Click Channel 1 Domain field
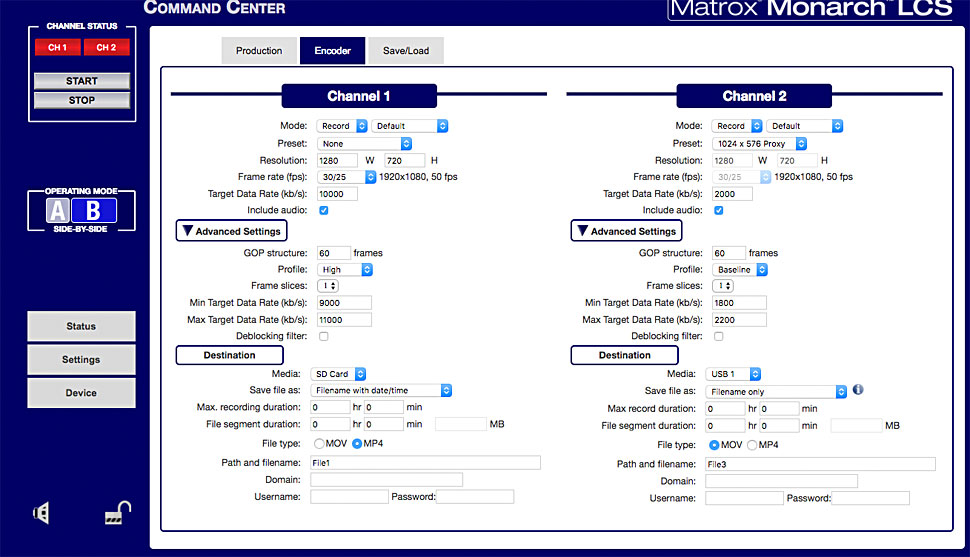The image size is (970, 557). click(387, 480)
